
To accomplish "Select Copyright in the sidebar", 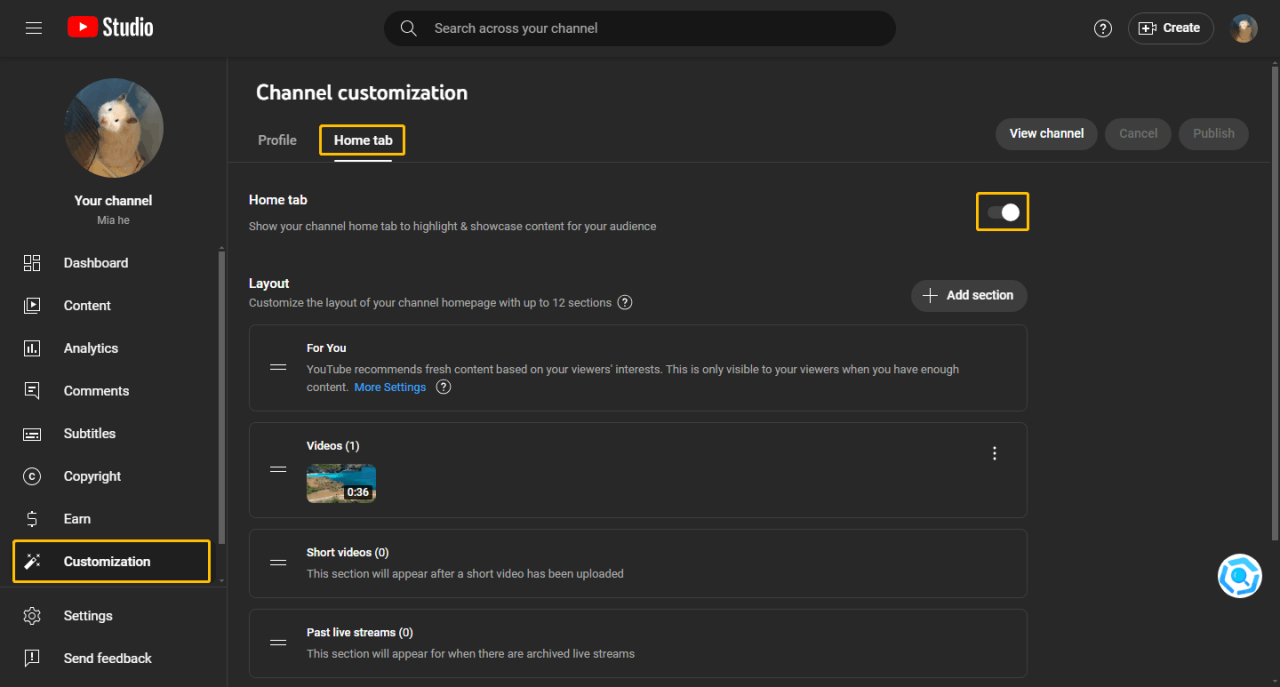I will 90,476.
